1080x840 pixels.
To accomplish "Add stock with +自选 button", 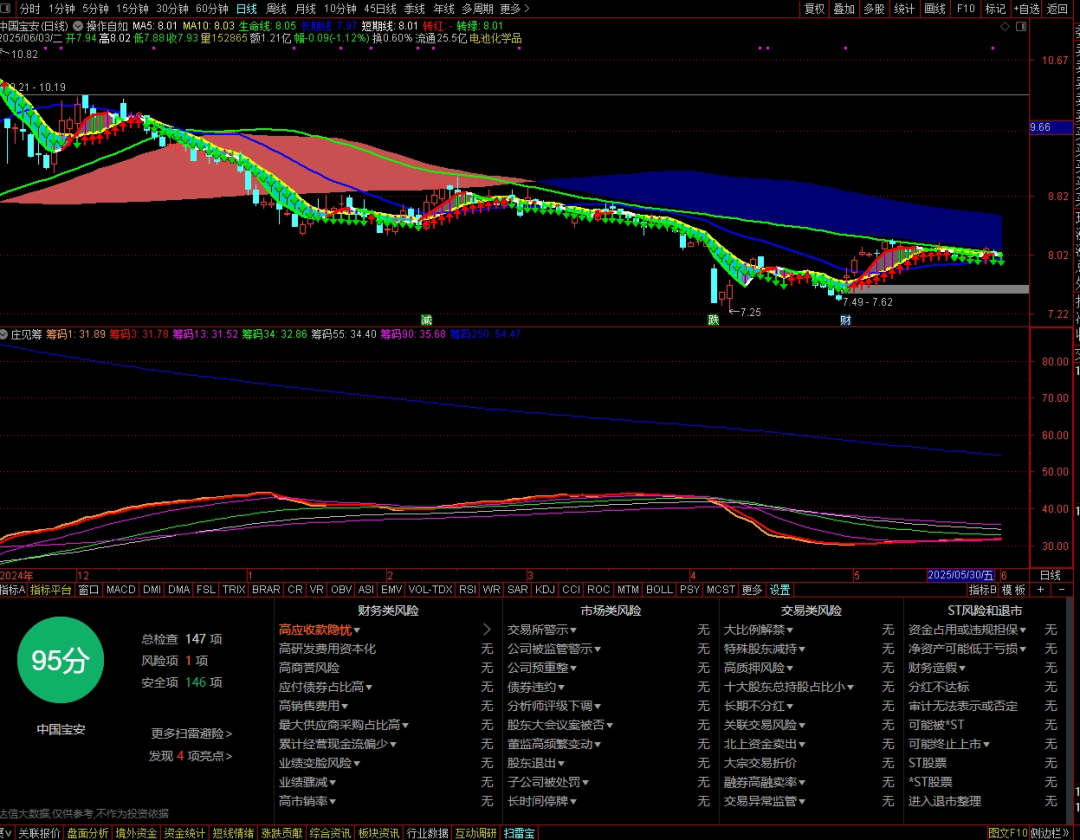I will [x=1026, y=8].
